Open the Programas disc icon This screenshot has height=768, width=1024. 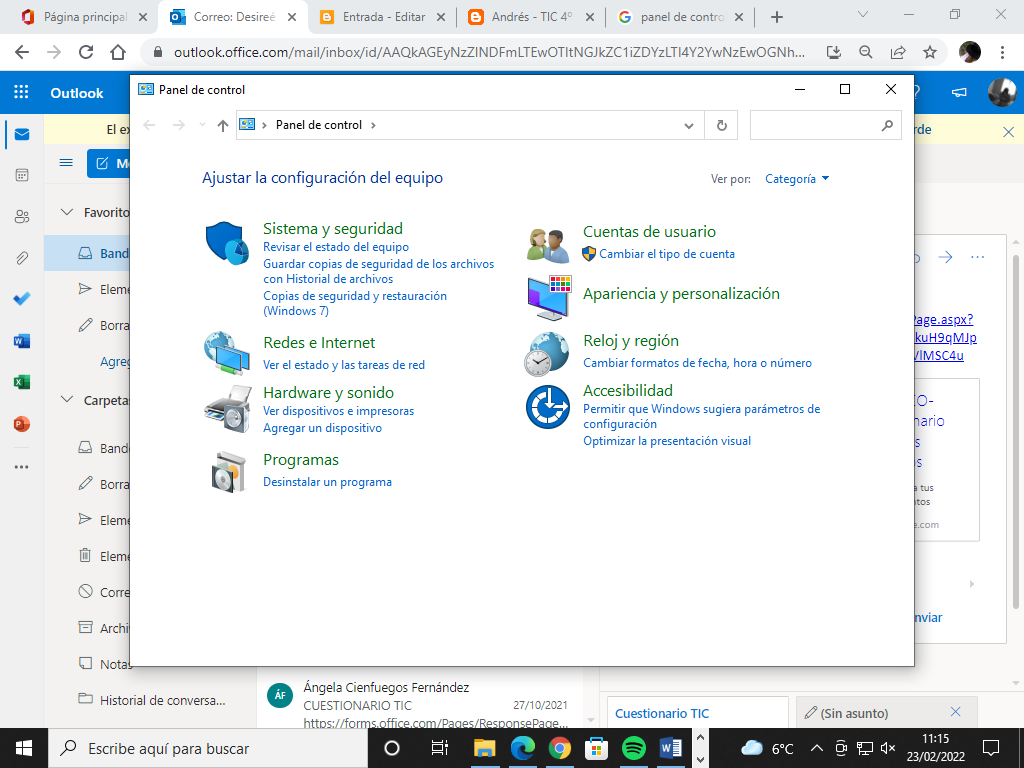pos(229,472)
